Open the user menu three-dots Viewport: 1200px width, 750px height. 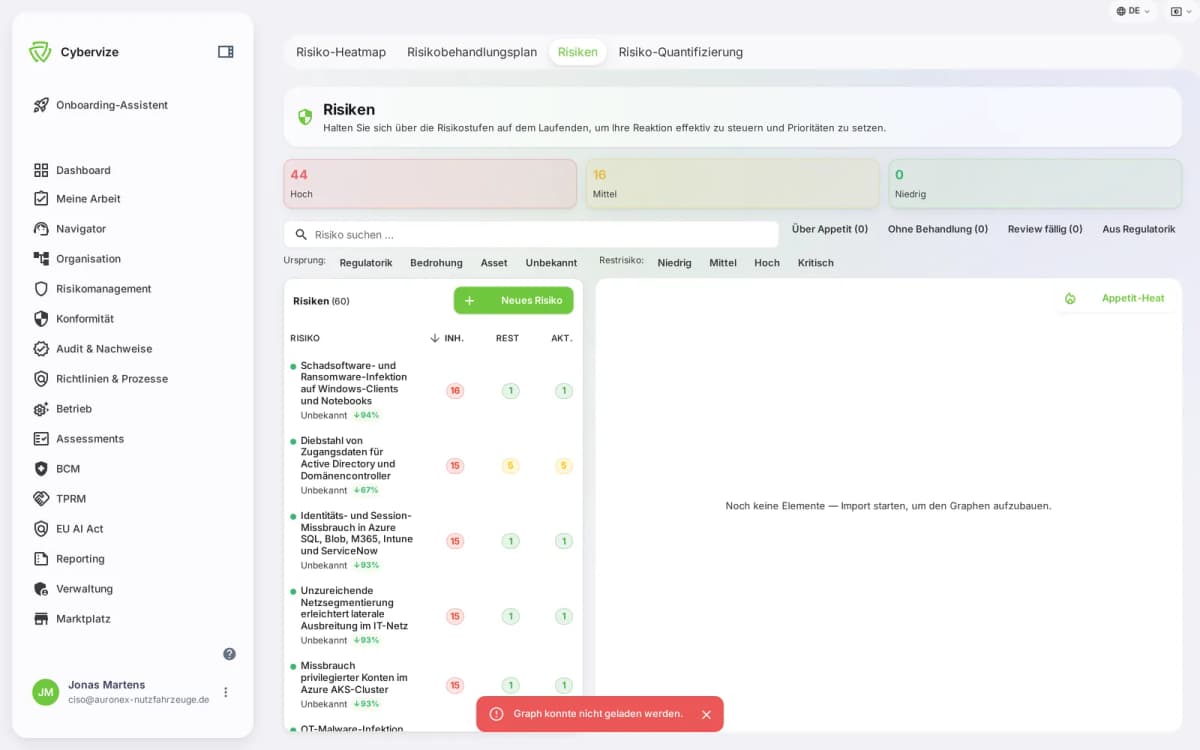pos(225,692)
